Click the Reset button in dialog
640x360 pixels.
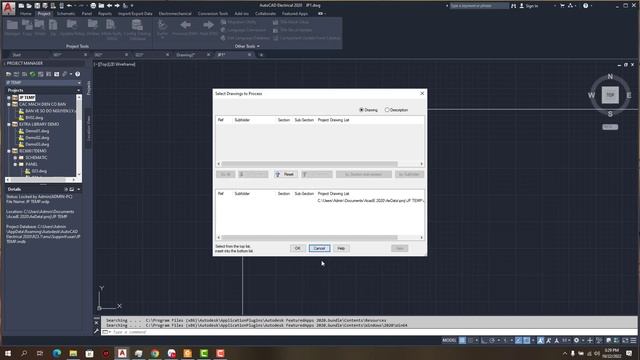pyautogui.click(x=285, y=174)
